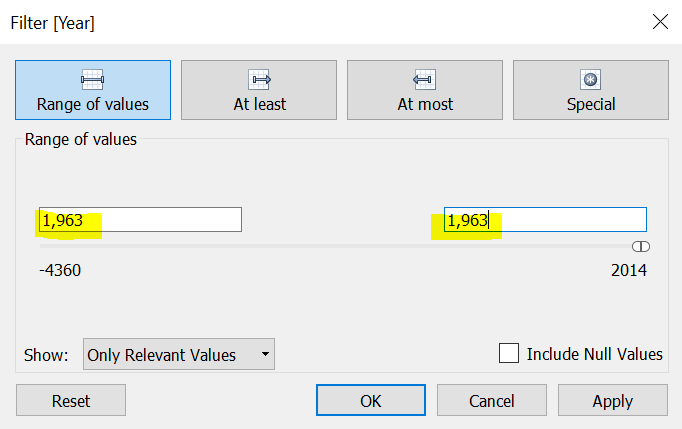Enable the Include Null Values checkbox
The image size is (682, 429).
[509, 353]
